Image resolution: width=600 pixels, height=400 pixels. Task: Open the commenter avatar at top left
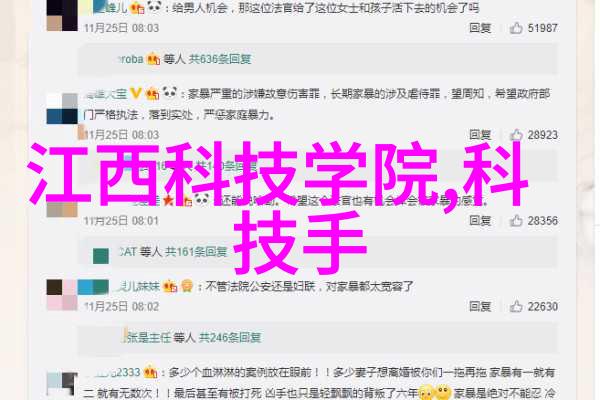[62, 15]
